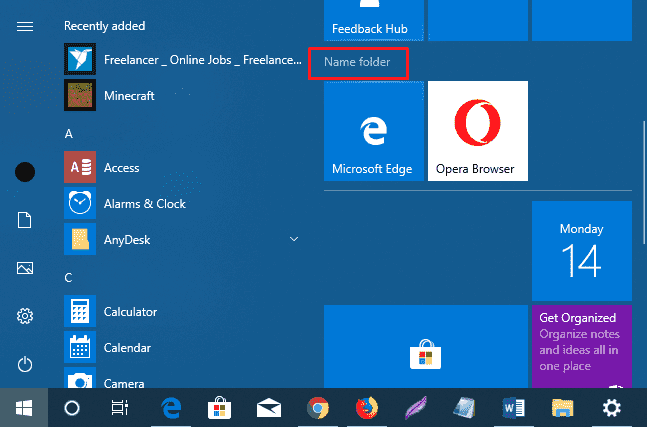Open the Monday 14 calendar tile

(x=582, y=251)
